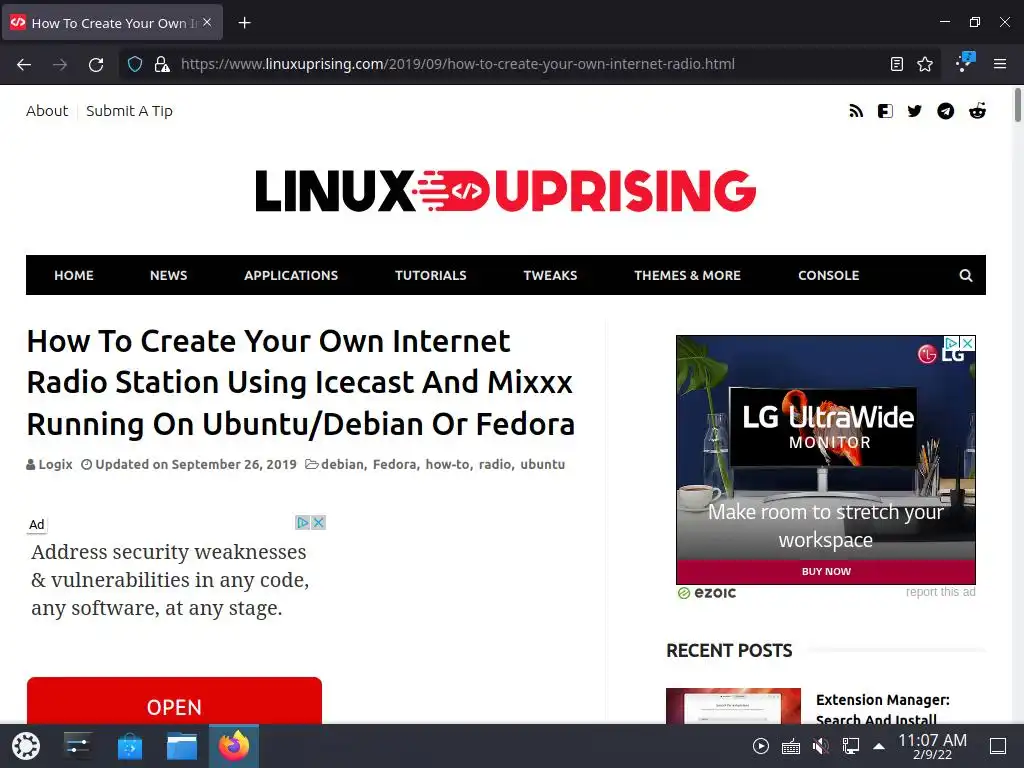Go back to the previous page
Image resolution: width=1024 pixels, height=768 pixels.
24,64
